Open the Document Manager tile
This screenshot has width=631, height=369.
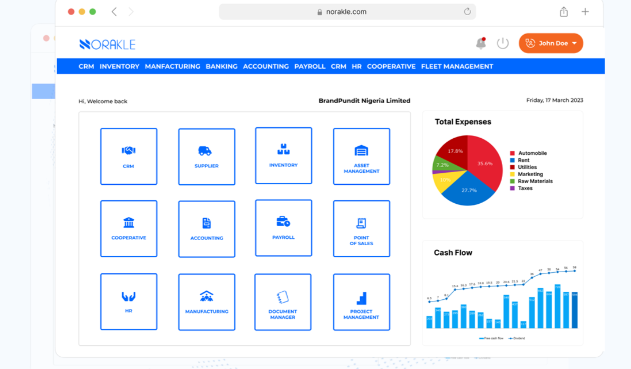283,302
